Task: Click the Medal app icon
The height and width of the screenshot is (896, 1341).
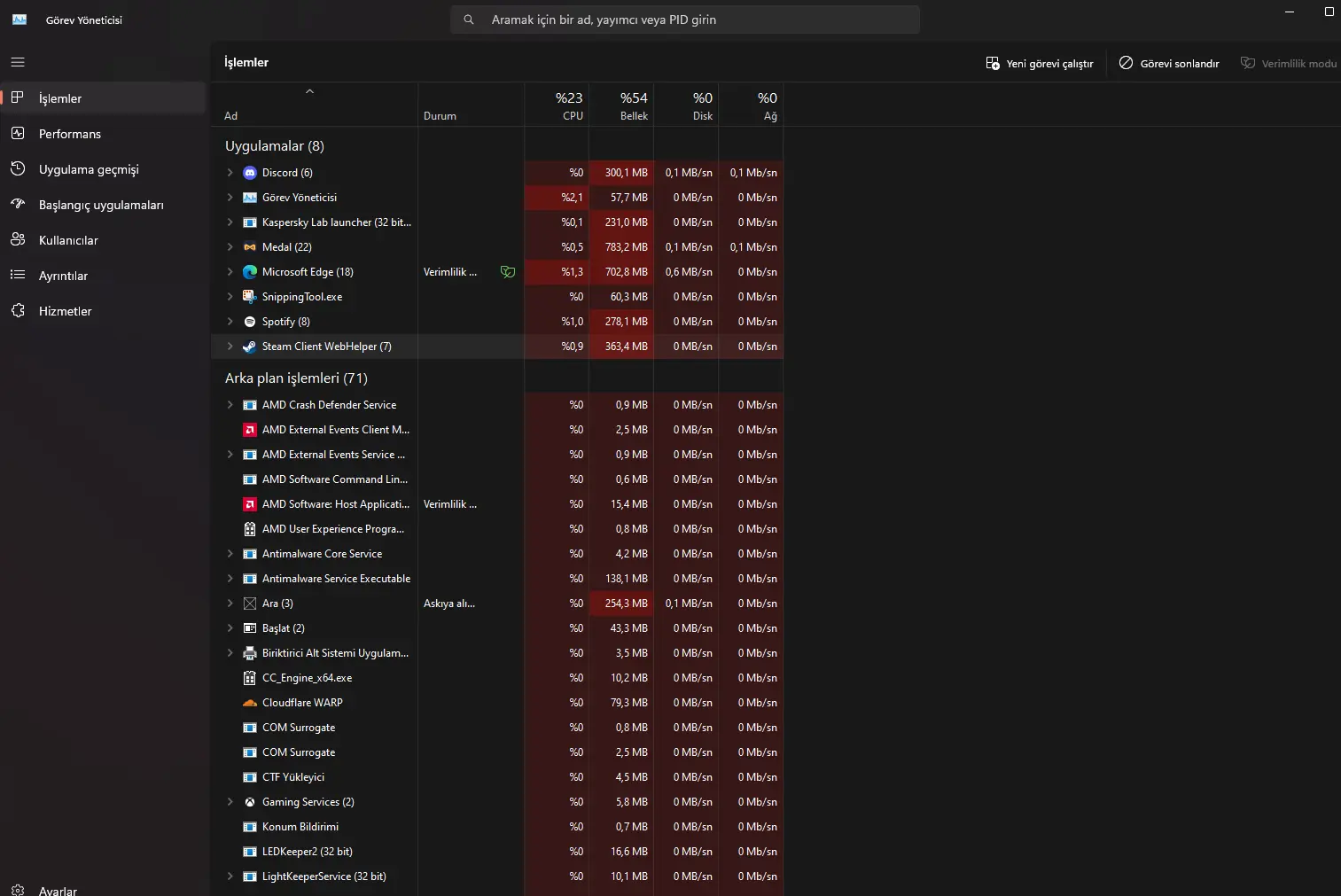Action: (250, 247)
